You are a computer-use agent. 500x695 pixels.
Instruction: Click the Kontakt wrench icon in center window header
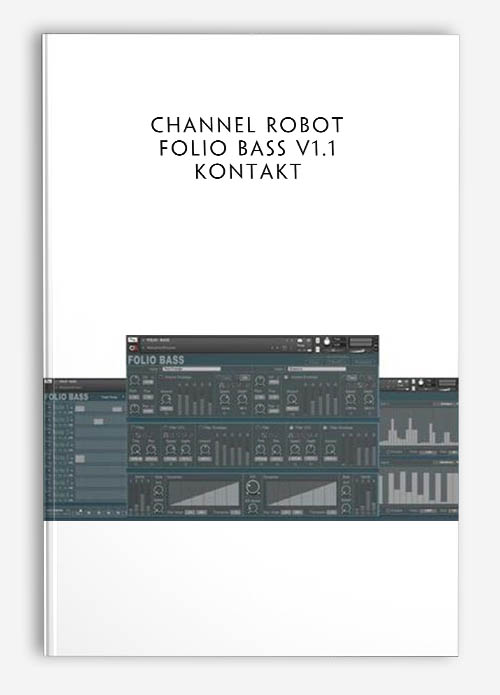tap(133, 340)
